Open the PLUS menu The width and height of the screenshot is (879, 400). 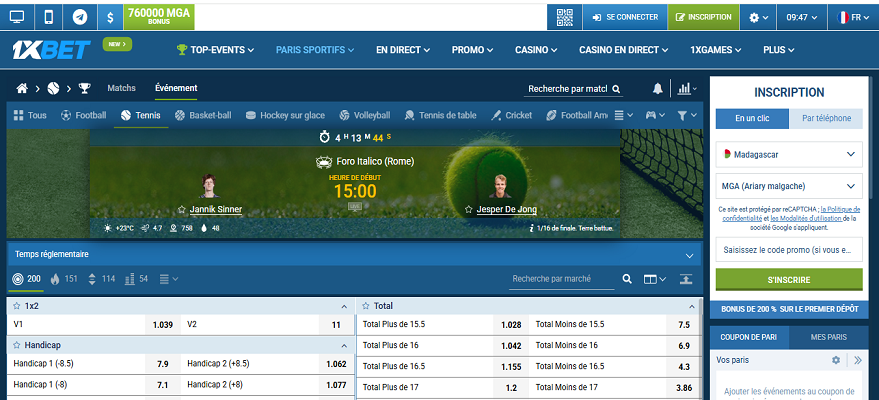tap(779, 50)
